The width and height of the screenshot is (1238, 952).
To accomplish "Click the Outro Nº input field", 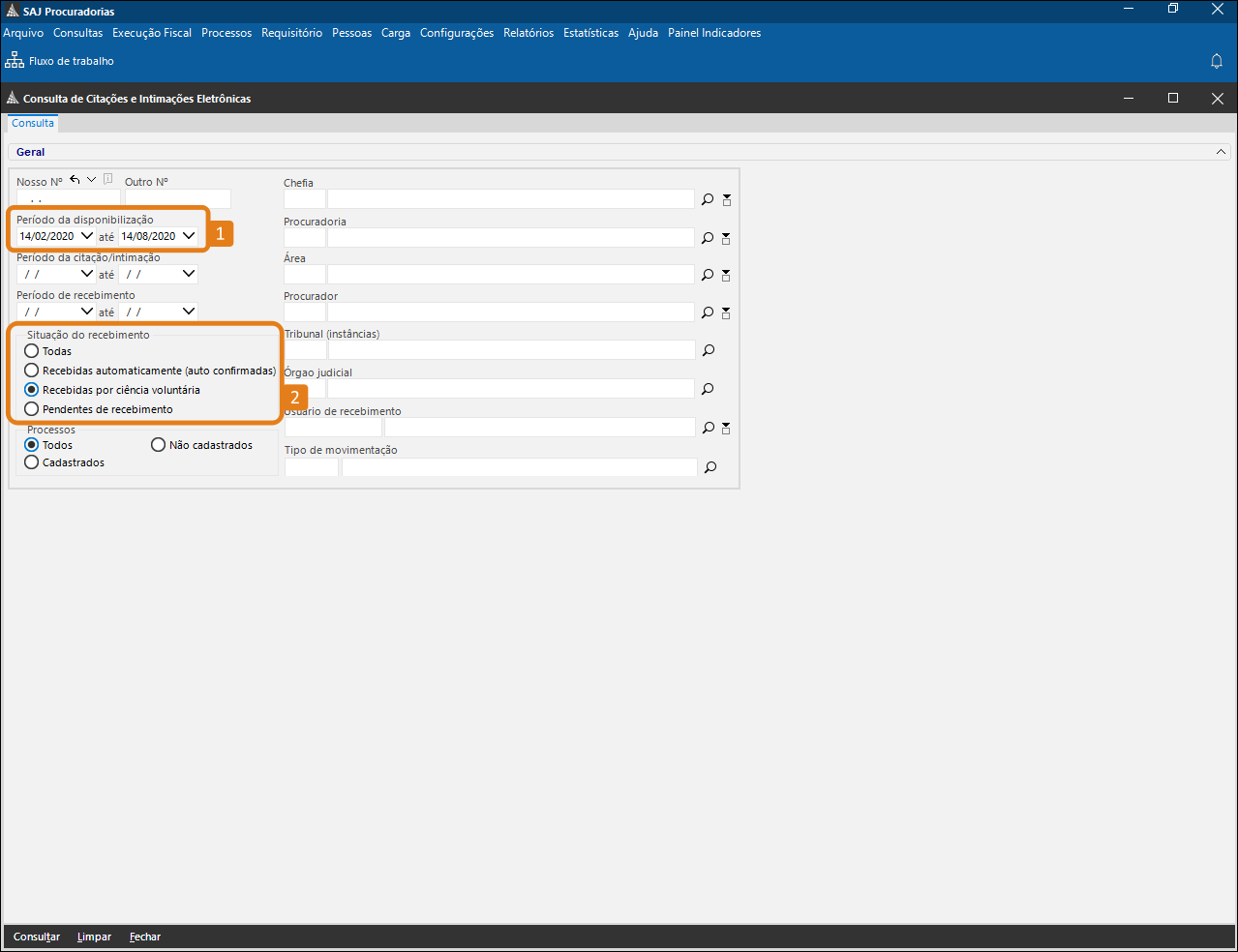I will tap(177, 199).
